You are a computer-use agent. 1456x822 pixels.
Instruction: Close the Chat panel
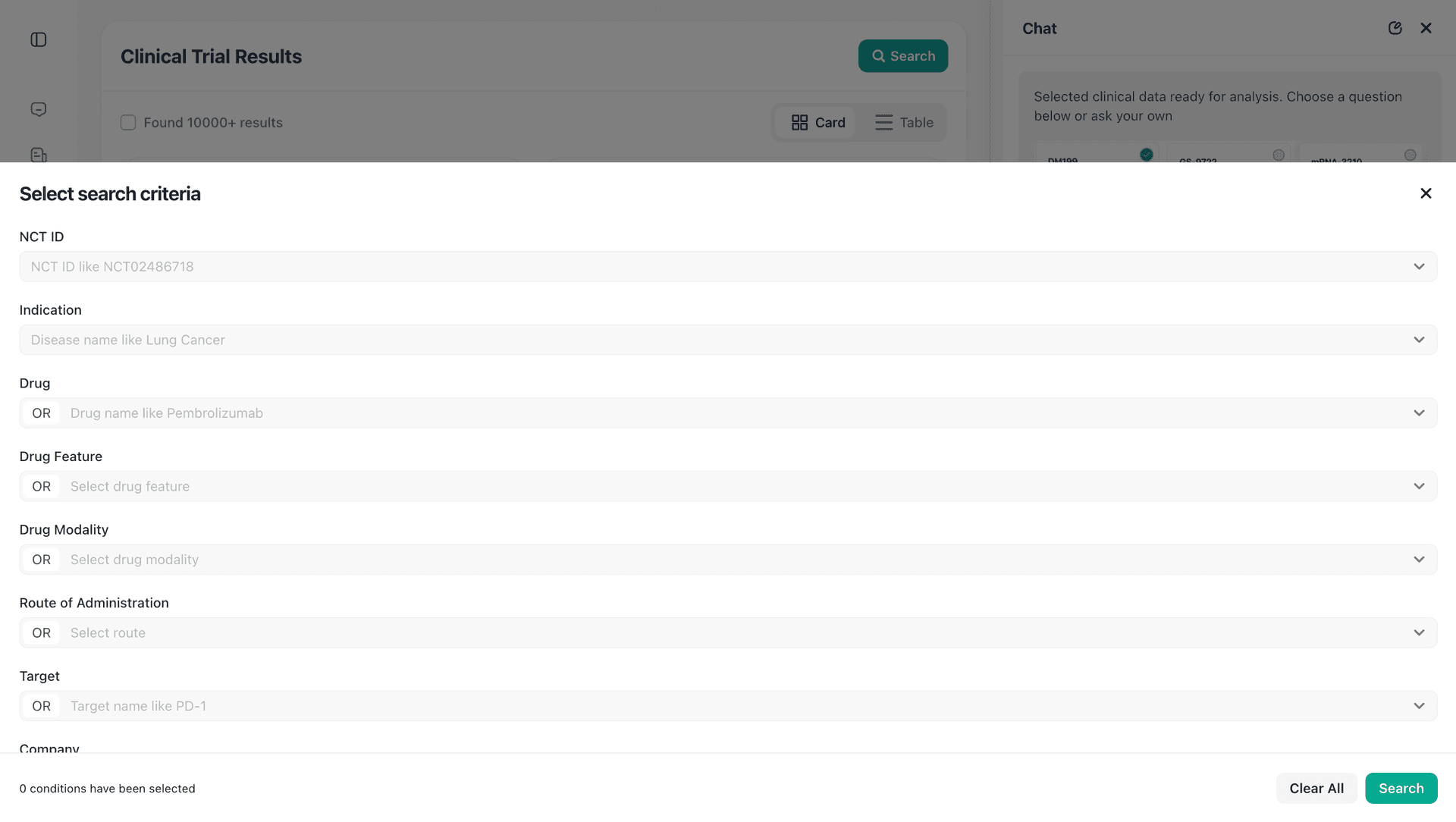click(x=1426, y=28)
